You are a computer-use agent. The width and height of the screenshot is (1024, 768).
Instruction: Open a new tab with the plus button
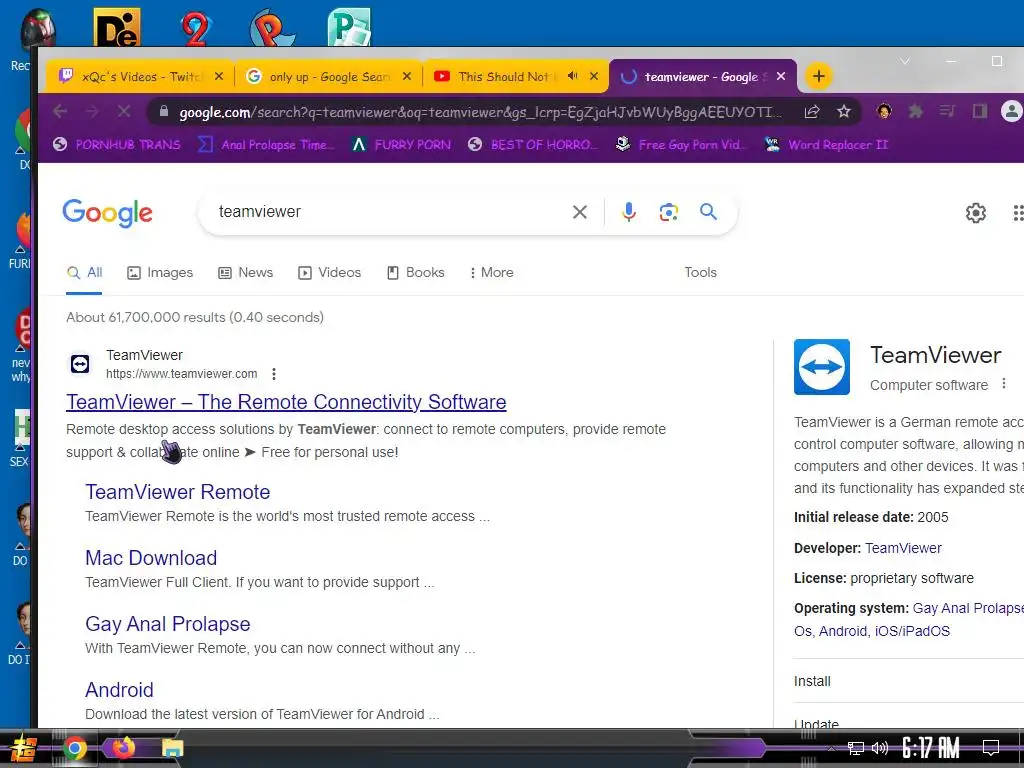[818, 76]
